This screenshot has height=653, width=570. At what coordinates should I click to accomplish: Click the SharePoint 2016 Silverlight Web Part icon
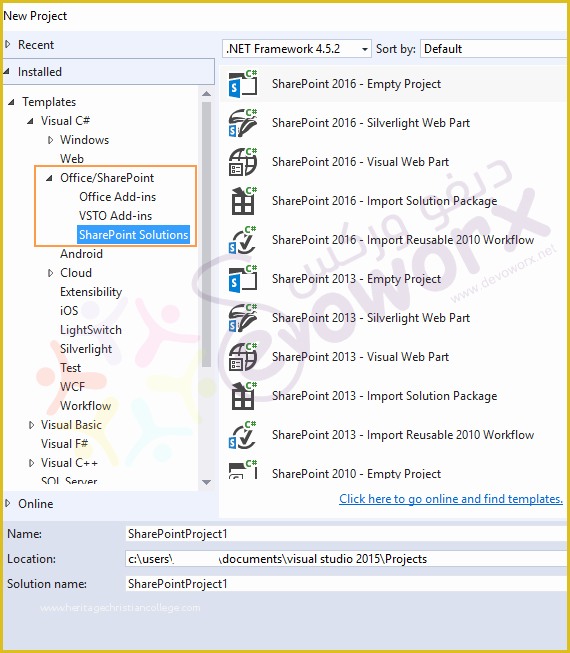(x=243, y=123)
